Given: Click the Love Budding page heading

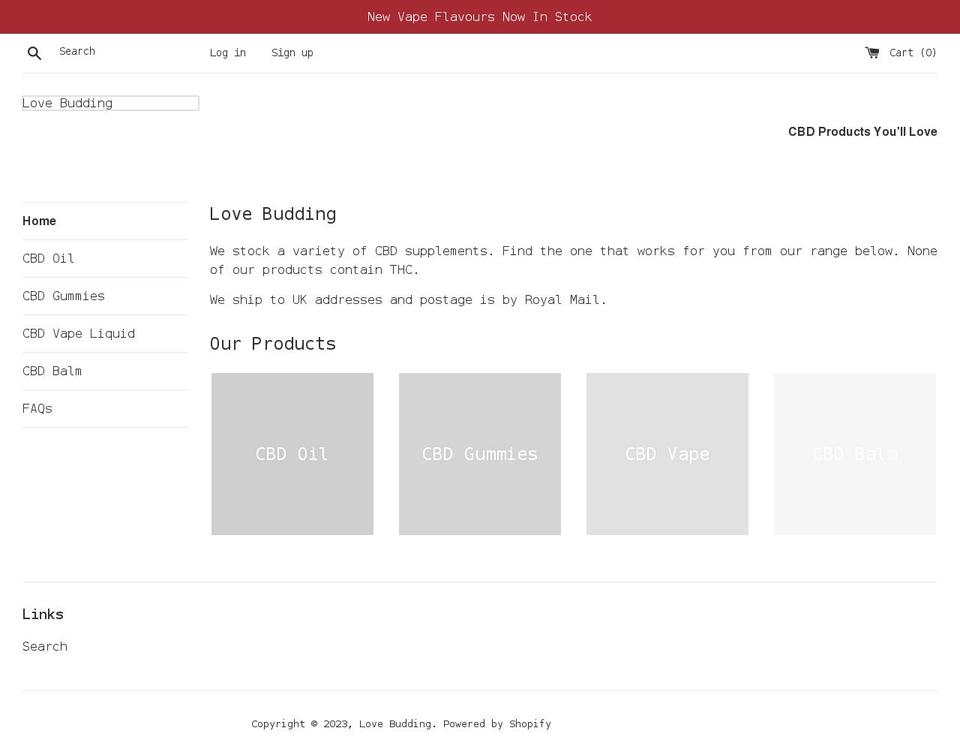Looking at the screenshot, I should (x=272, y=214).
